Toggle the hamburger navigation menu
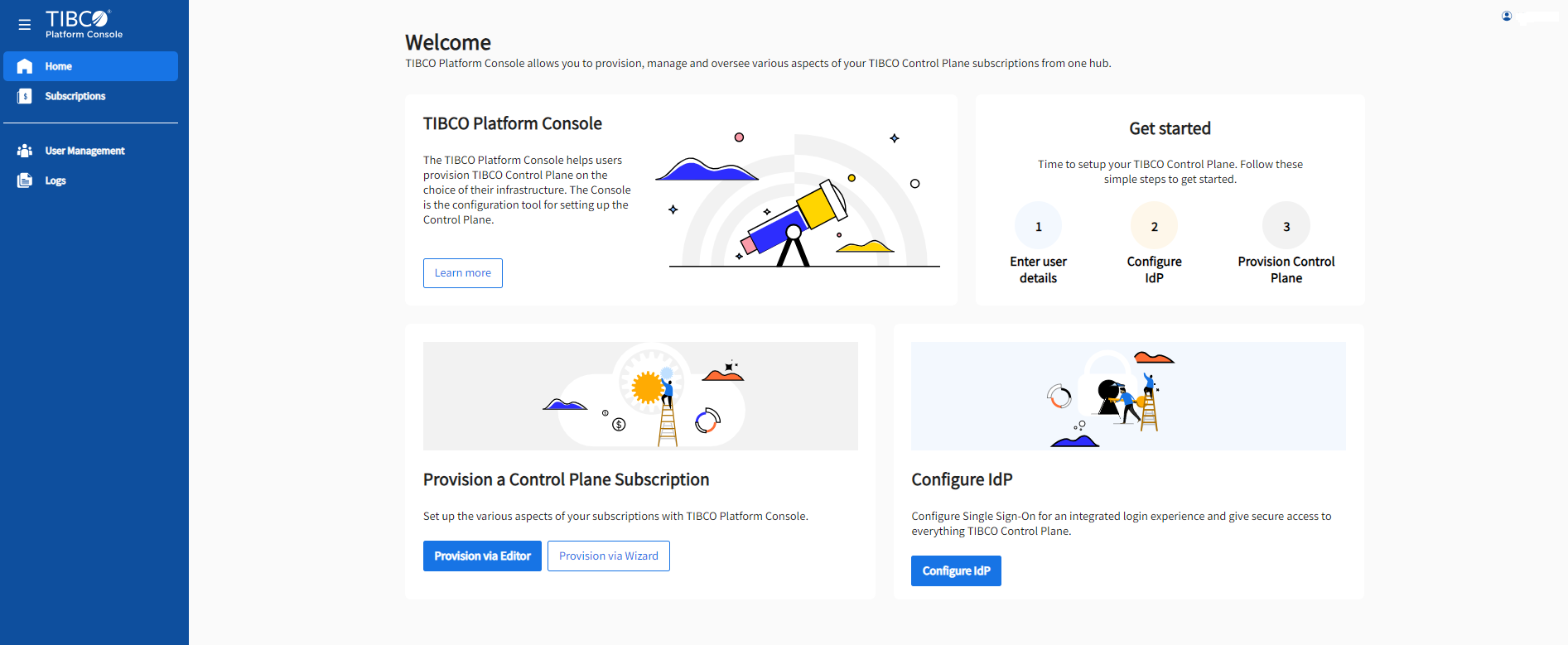 tap(25, 25)
